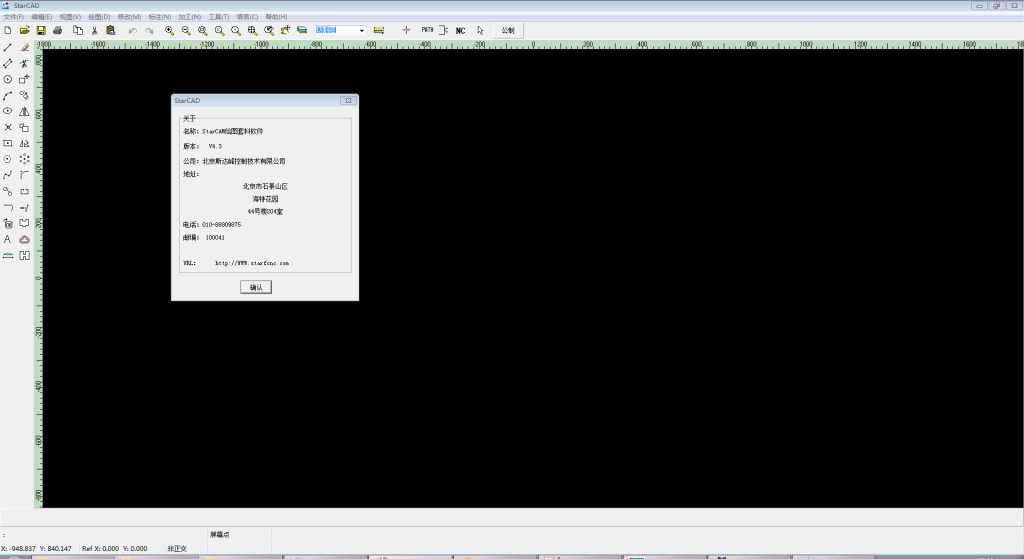Select the Point tool with X mark
The height and width of the screenshot is (559, 1024).
[8, 127]
